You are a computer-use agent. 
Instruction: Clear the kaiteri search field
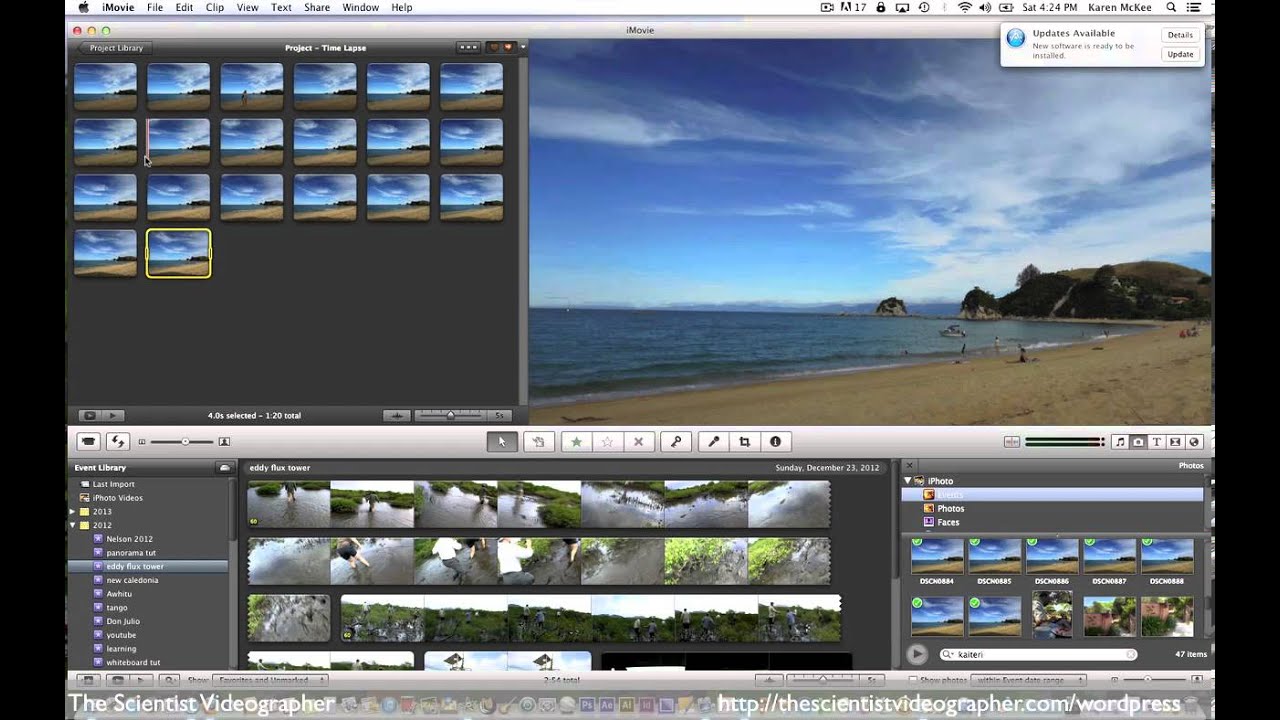[x=1131, y=654]
